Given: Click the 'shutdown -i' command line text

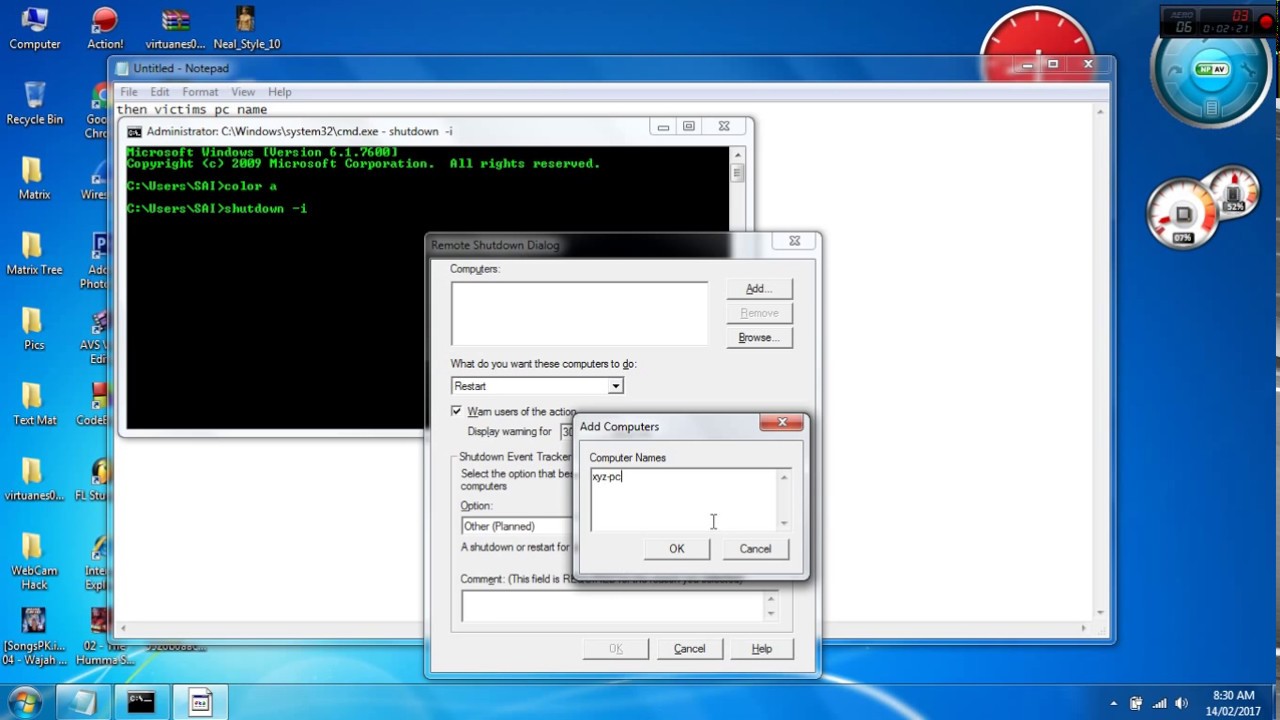Looking at the screenshot, I should tap(265, 208).
